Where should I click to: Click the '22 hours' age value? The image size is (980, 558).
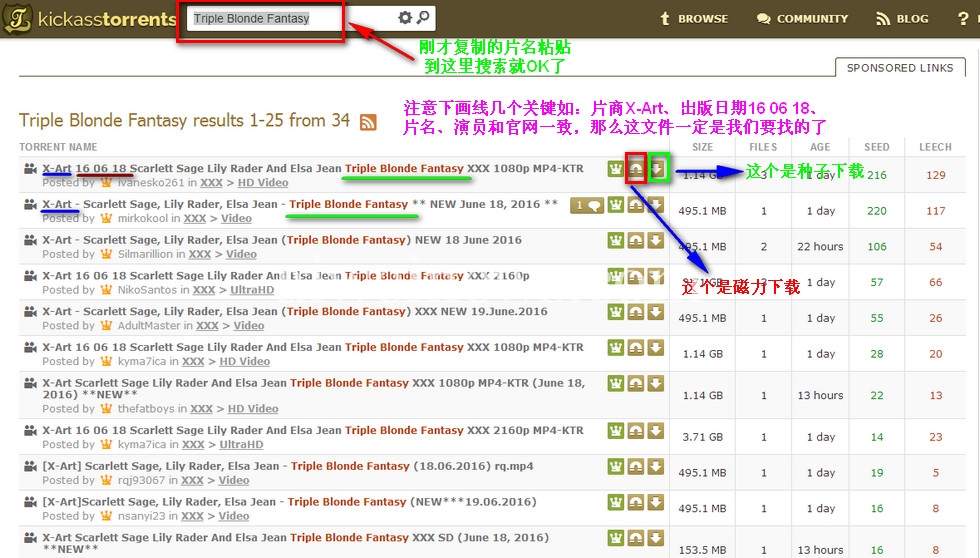coord(820,246)
